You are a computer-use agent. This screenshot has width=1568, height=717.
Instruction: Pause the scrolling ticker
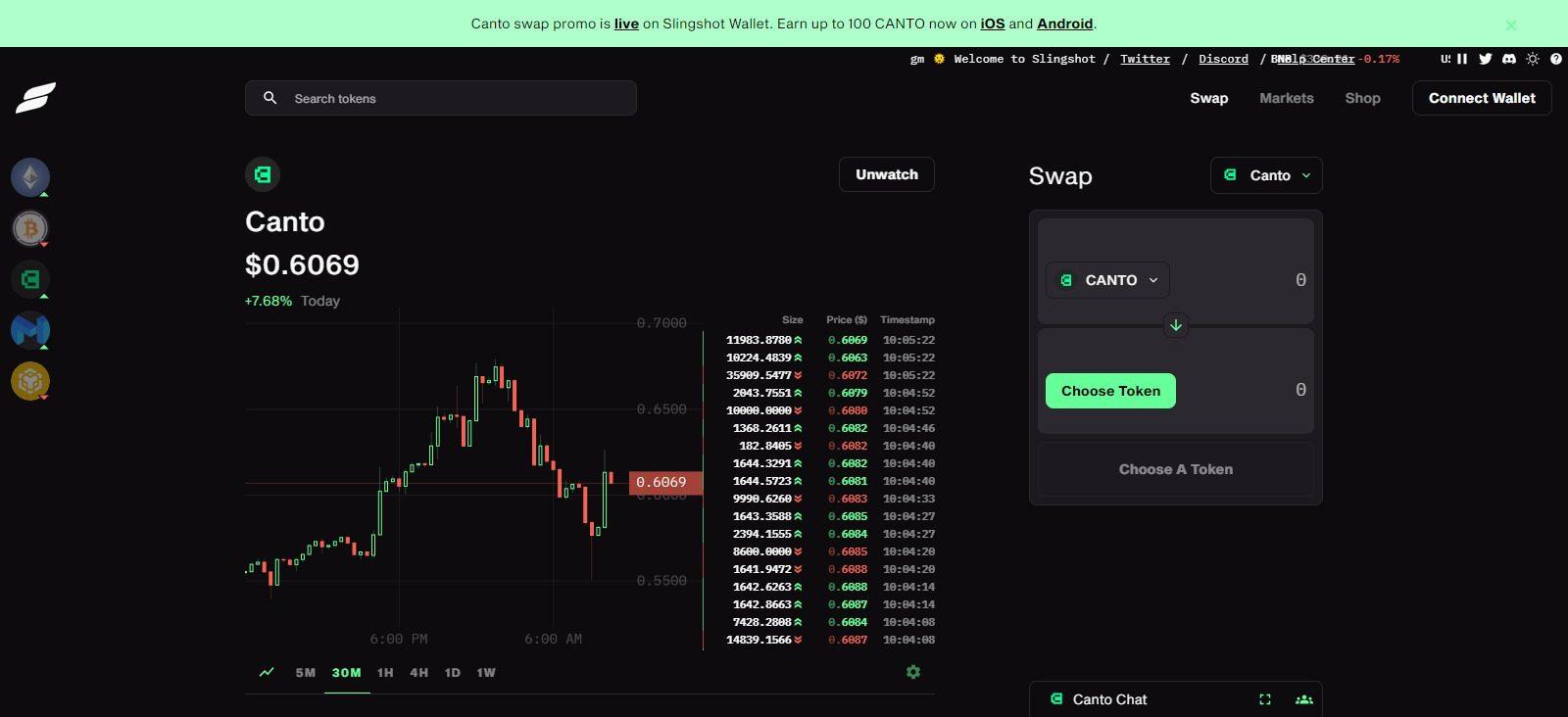[1462, 59]
